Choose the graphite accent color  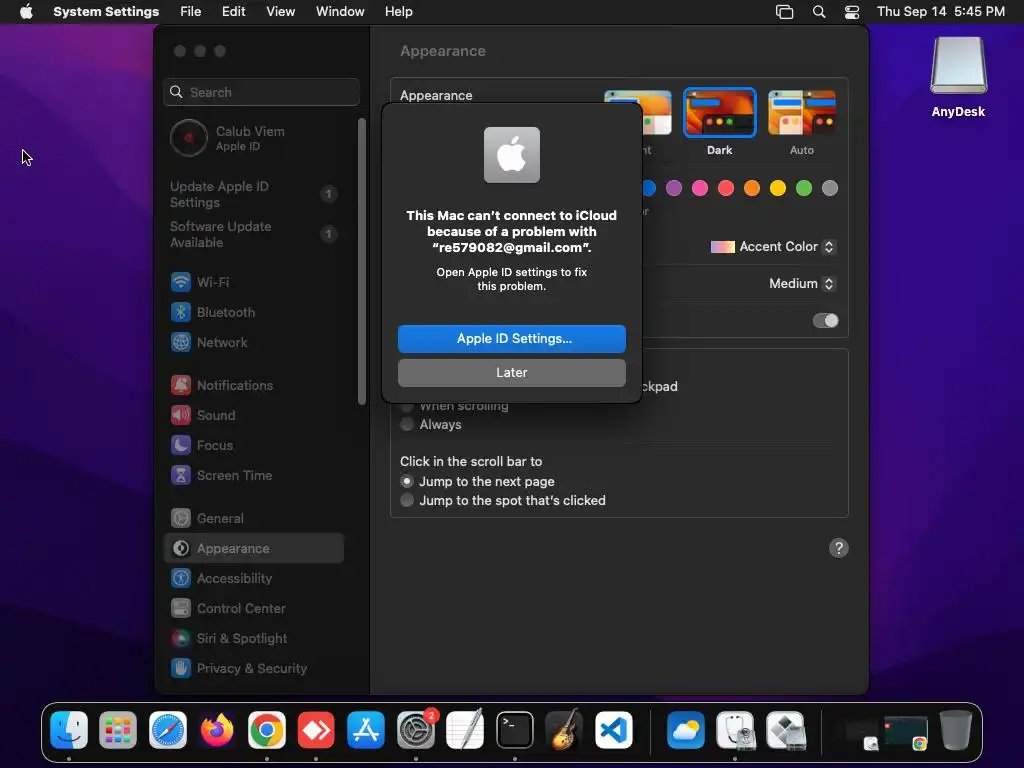tap(830, 189)
